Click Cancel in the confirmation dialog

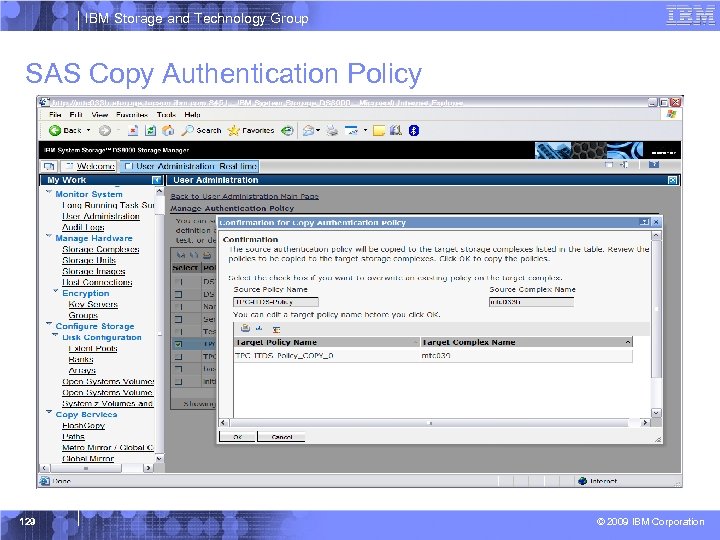point(281,437)
